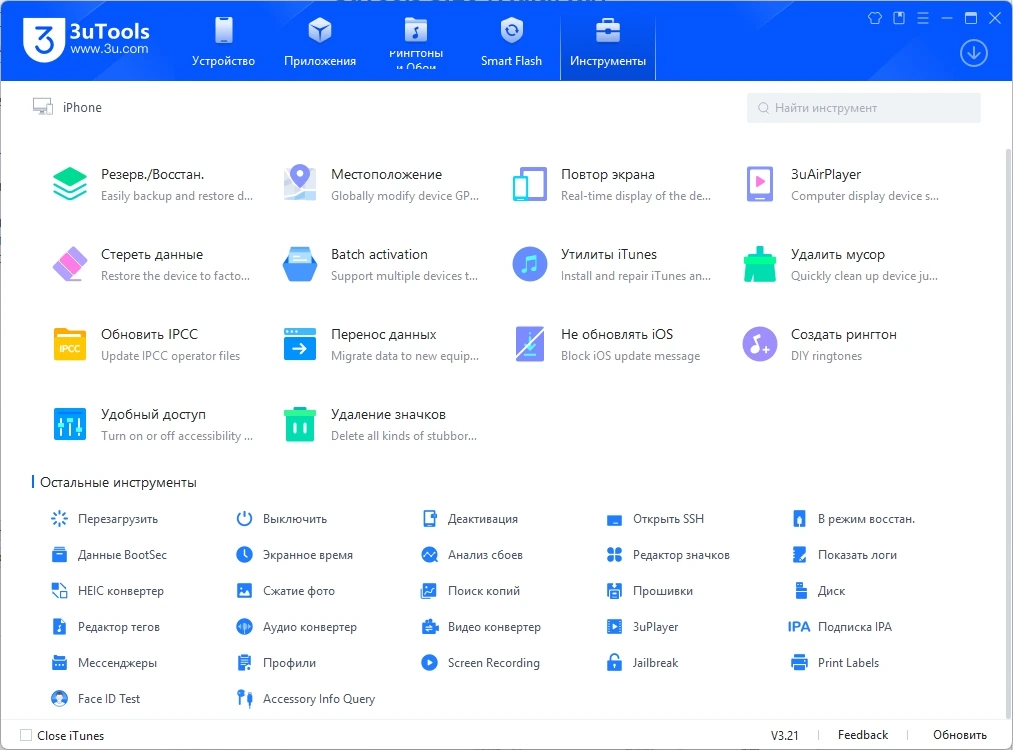This screenshot has width=1013, height=750.
Task: Select the iPhone device label
Action: (82, 107)
